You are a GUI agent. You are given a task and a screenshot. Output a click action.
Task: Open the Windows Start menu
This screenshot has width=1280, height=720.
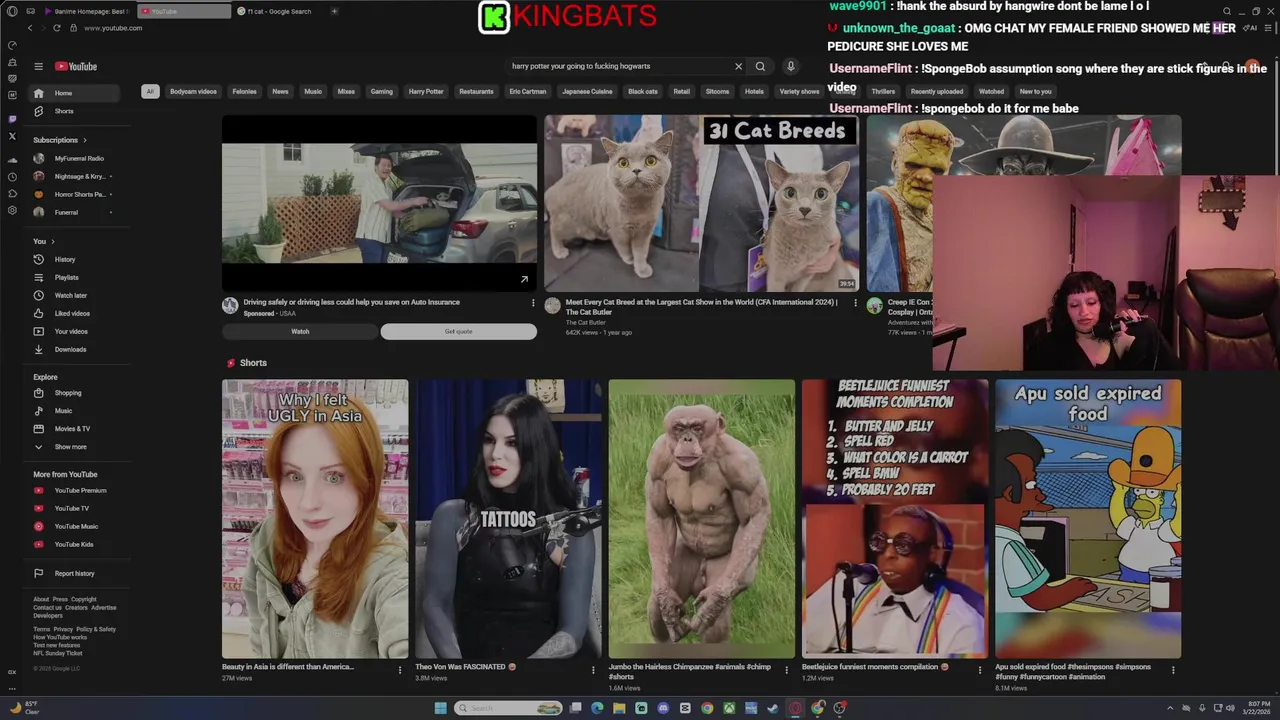point(440,708)
